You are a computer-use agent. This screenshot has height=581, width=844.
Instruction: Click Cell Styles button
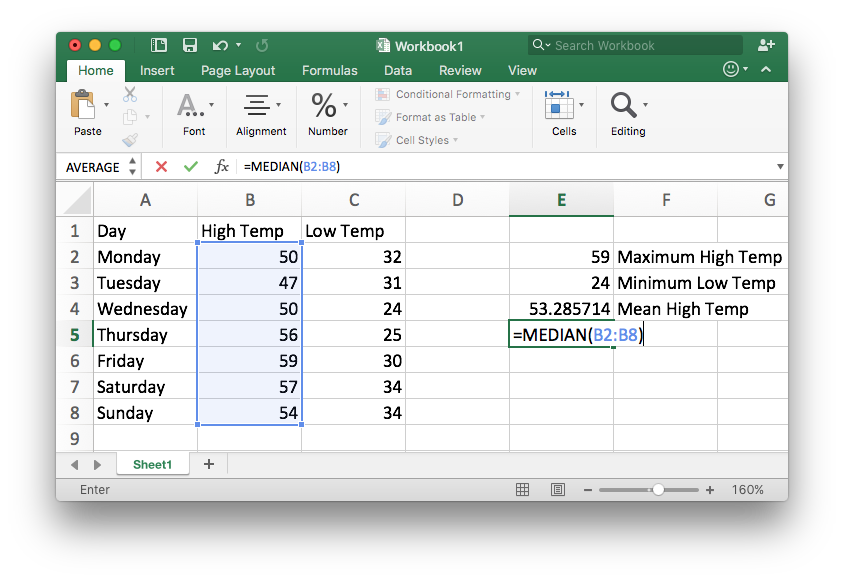point(414,140)
